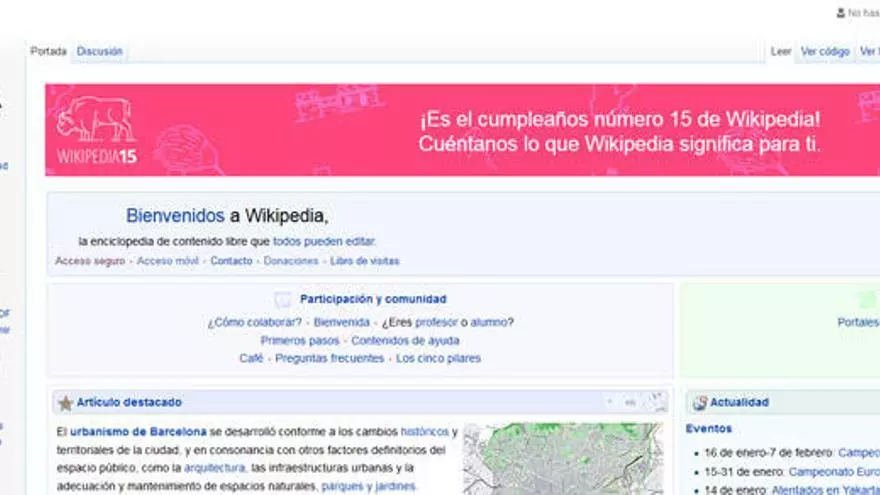Click the Donaciones link
This screenshot has height=495, width=880.
pos(291,261)
